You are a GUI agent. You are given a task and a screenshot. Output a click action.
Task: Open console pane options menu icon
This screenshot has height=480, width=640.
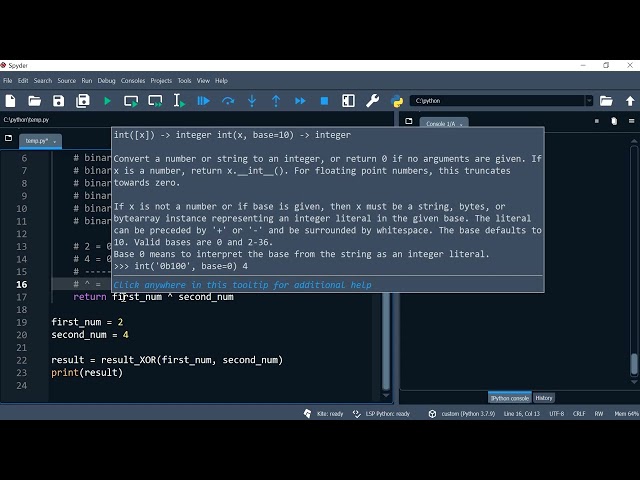pyautogui.click(x=631, y=121)
